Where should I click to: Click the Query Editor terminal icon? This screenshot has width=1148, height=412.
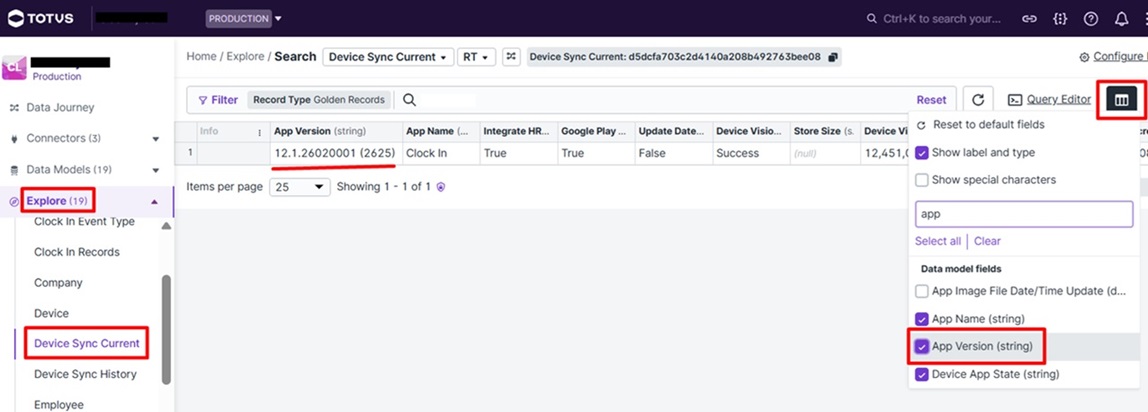1015,100
